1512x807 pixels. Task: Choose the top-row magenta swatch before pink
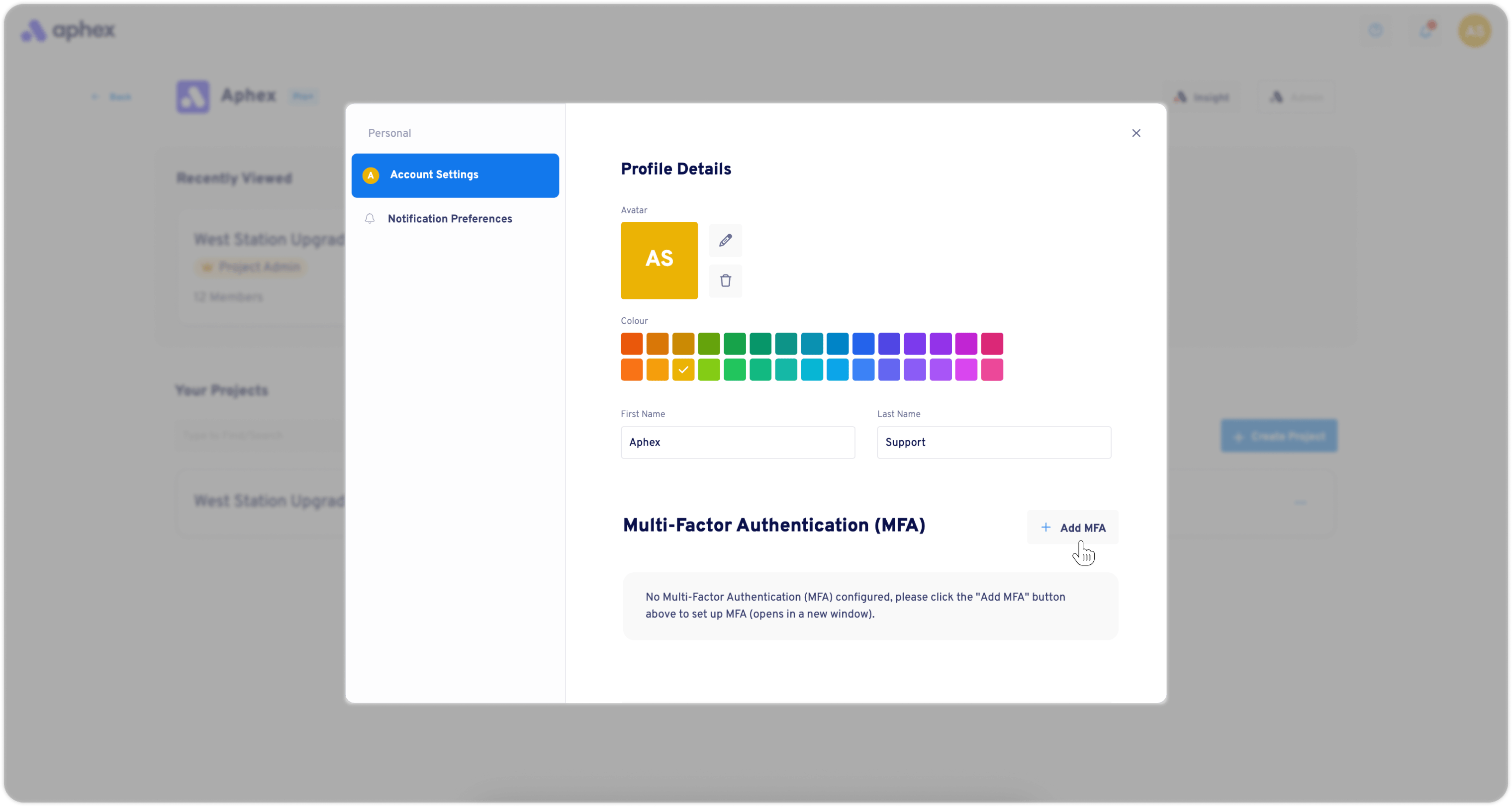[966, 344]
